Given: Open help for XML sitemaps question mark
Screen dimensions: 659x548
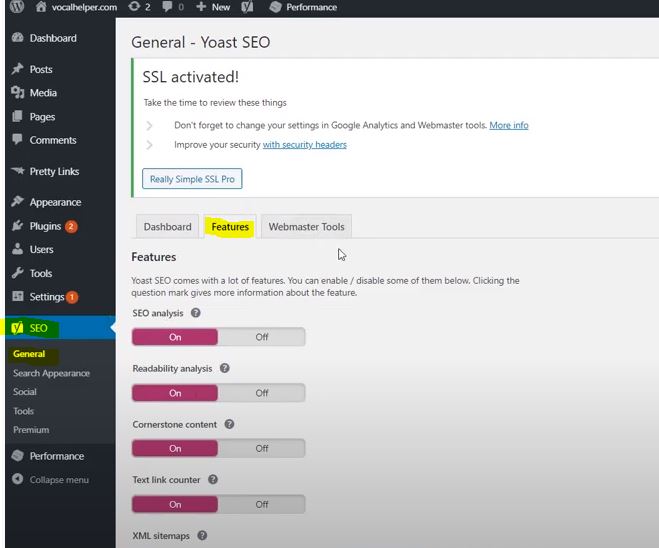Looking at the screenshot, I should click(x=202, y=535).
